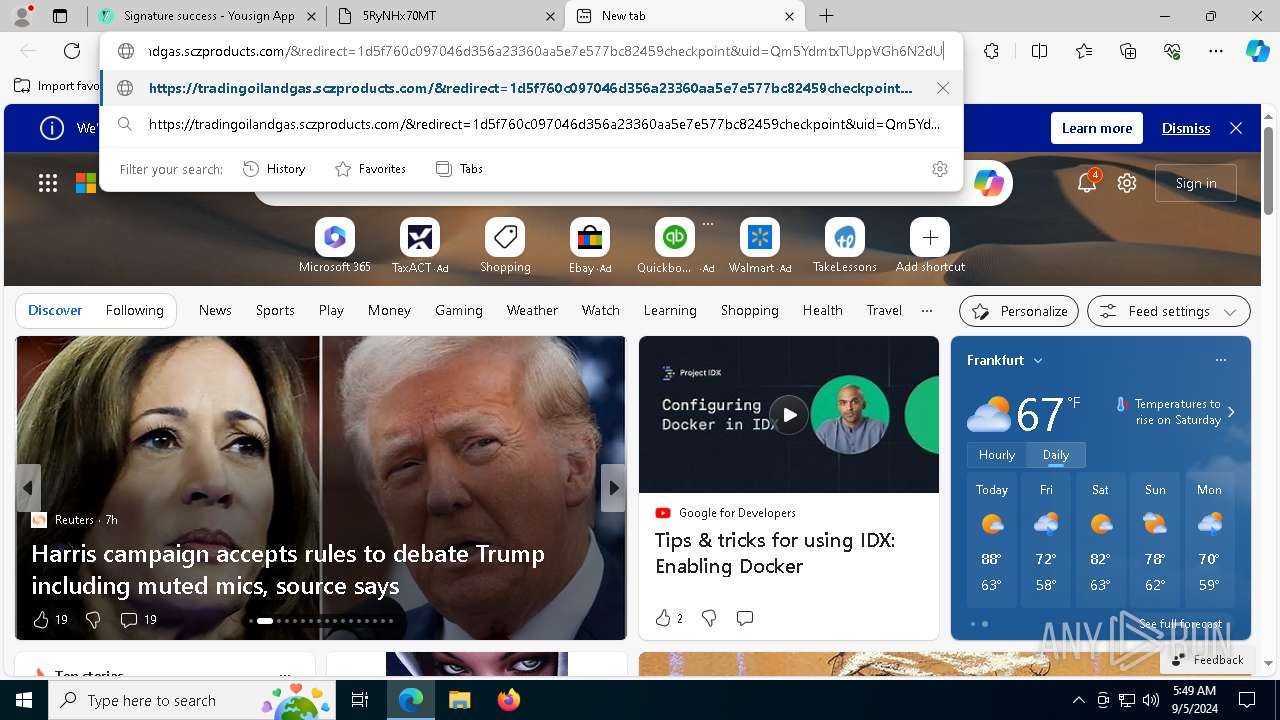Dislike the Harris campaign story

click(93, 620)
